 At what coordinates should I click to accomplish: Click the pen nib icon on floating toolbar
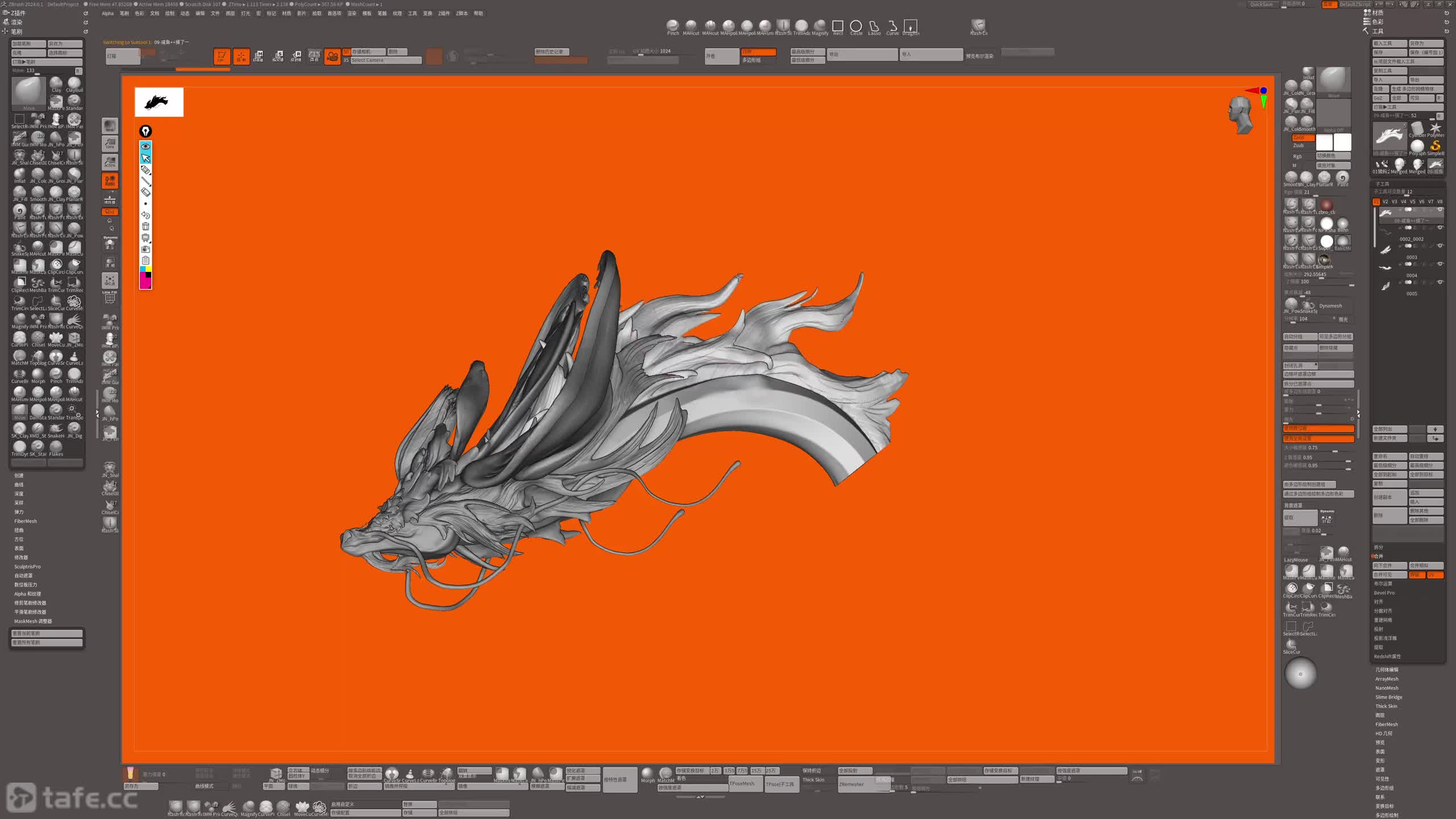146,131
